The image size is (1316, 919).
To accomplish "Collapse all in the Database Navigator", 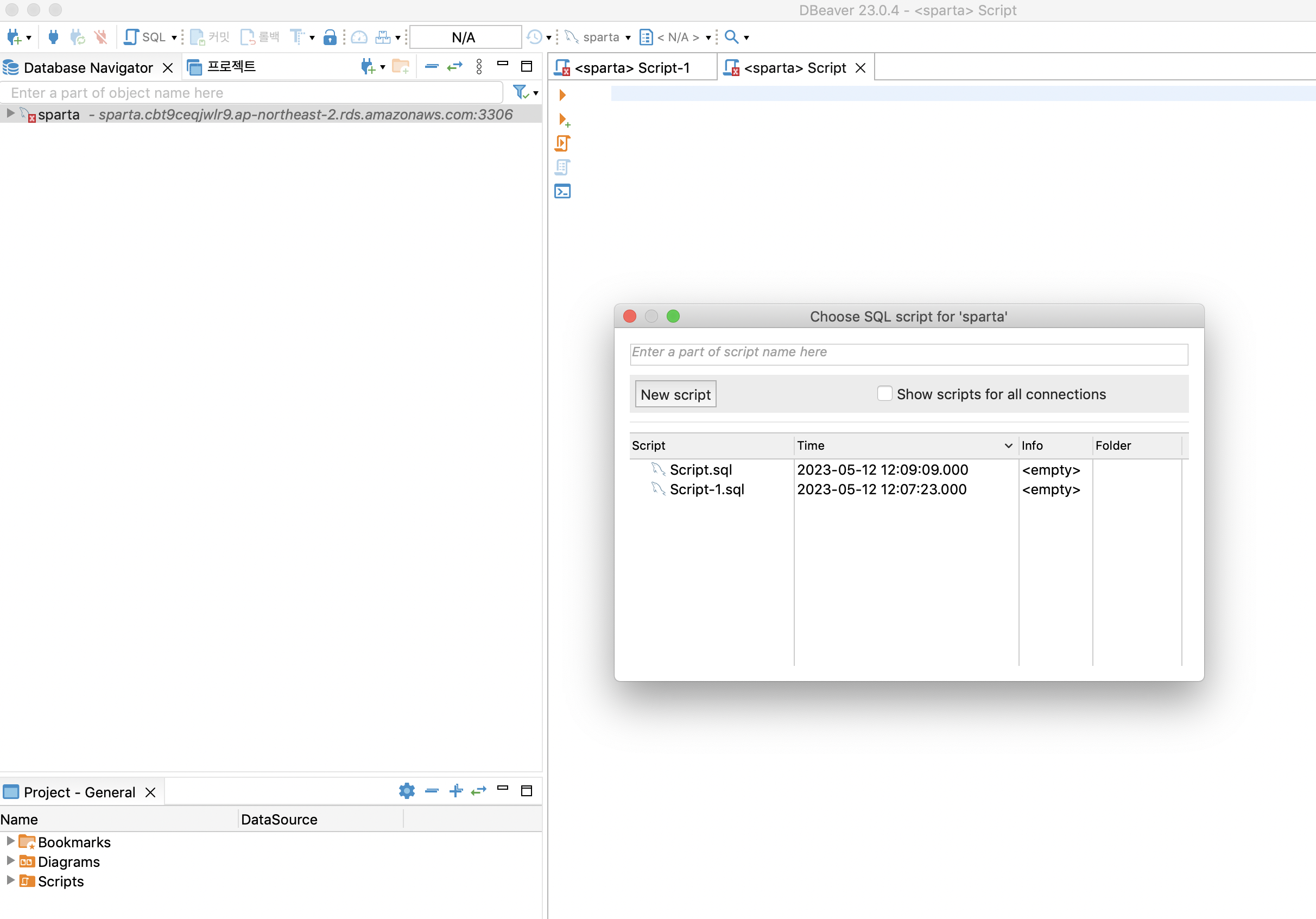I will pyautogui.click(x=432, y=67).
